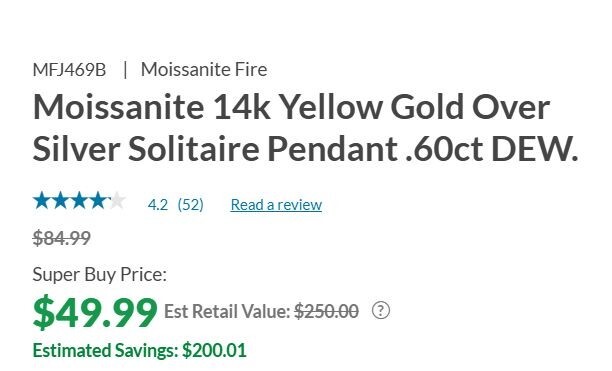Click the Estimated Savings $200.01 text
The image size is (612, 371).
(140, 350)
